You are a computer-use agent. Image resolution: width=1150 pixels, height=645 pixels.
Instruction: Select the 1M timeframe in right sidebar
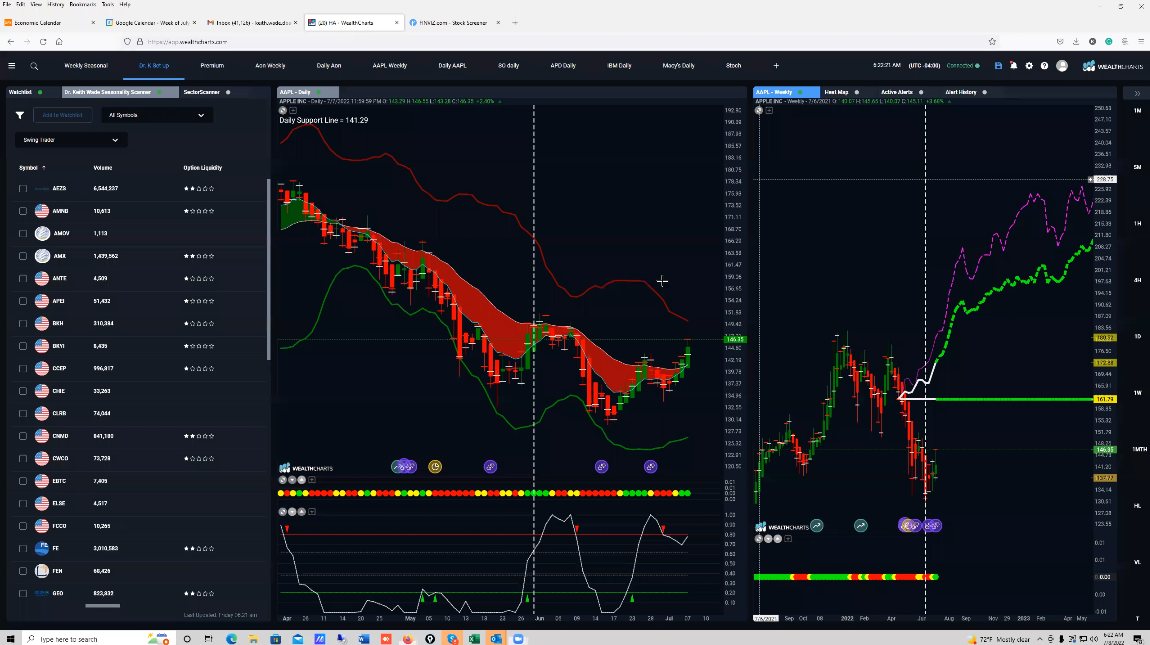pyautogui.click(x=1137, y=111)
